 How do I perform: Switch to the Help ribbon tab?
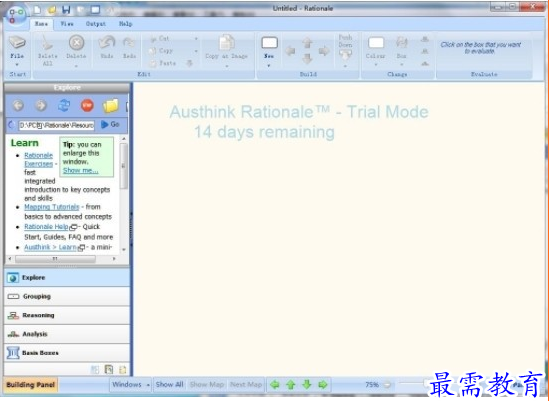(125, 24)
